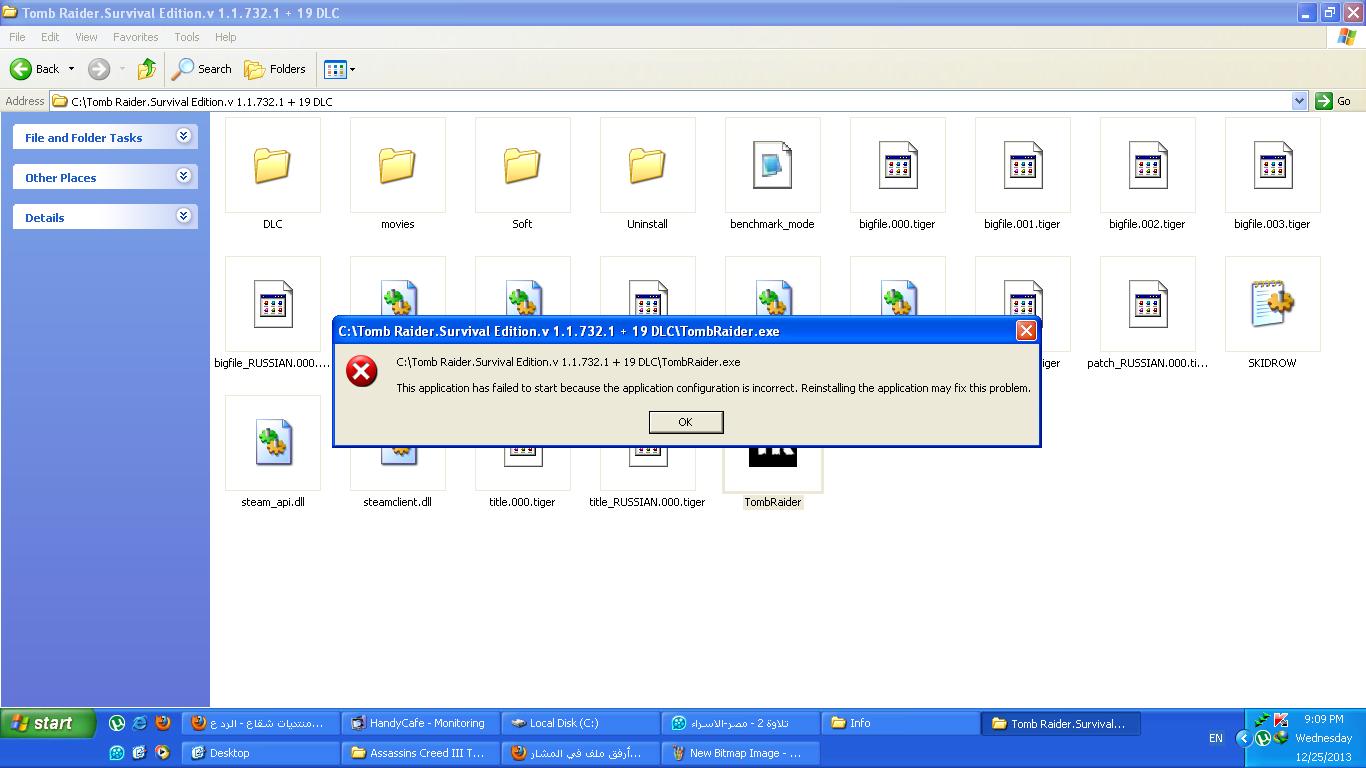The width and height of the screenshot is (1366, 768).
Task: Switch to Local Disk (C:) taskbar window
Action: (x=581, y=723)
